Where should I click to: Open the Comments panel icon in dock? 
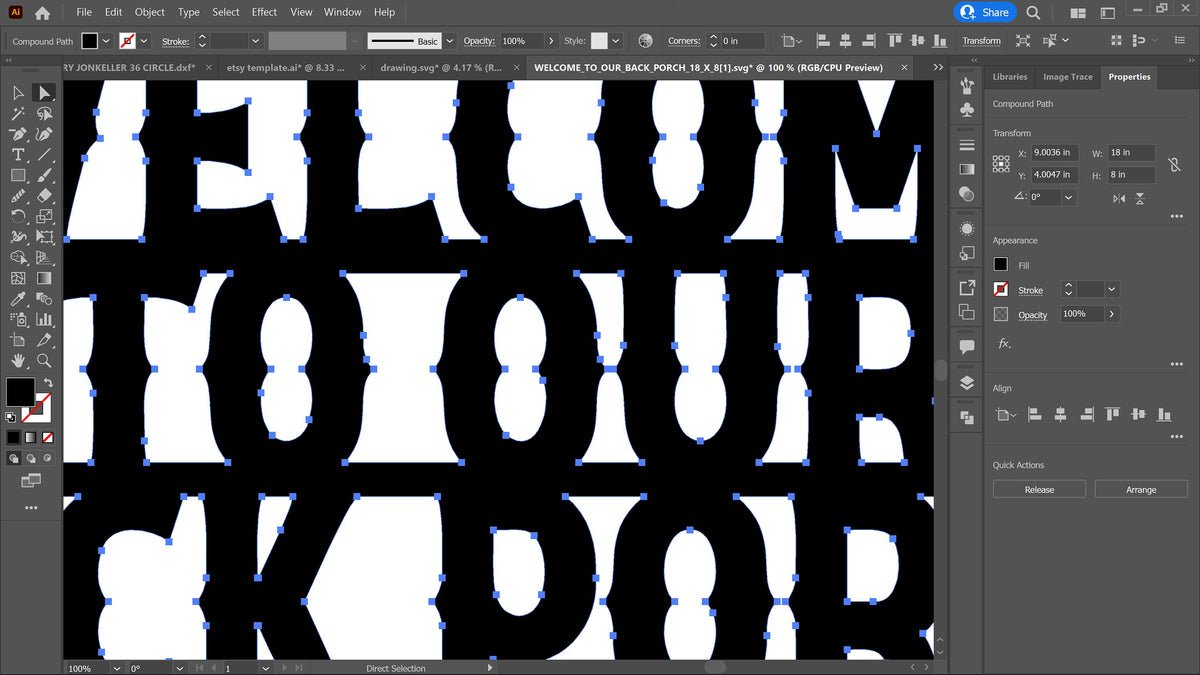[x=966, y=347]
